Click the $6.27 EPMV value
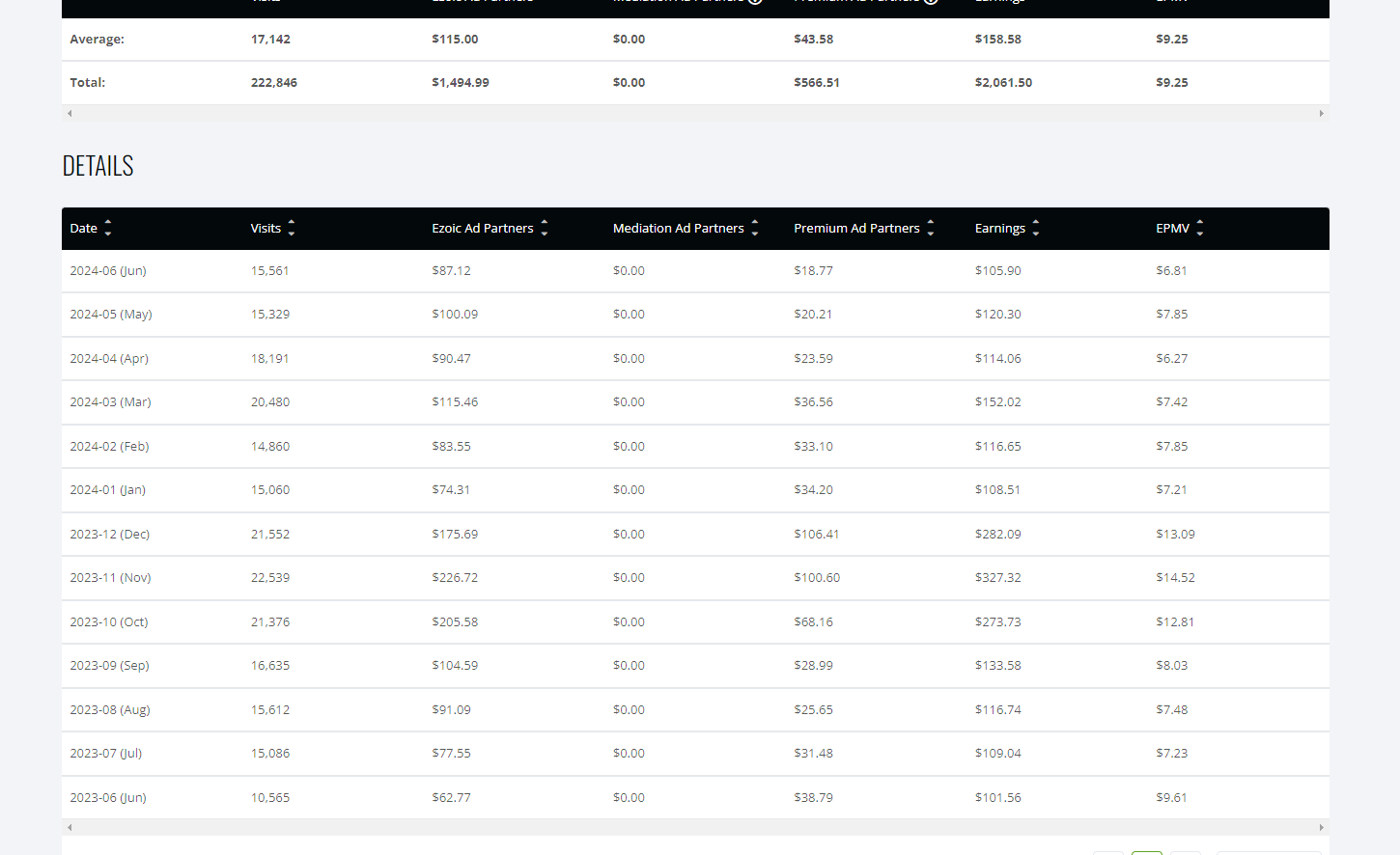Viewport: 1400px width, 855px height. coord(1172,359)
